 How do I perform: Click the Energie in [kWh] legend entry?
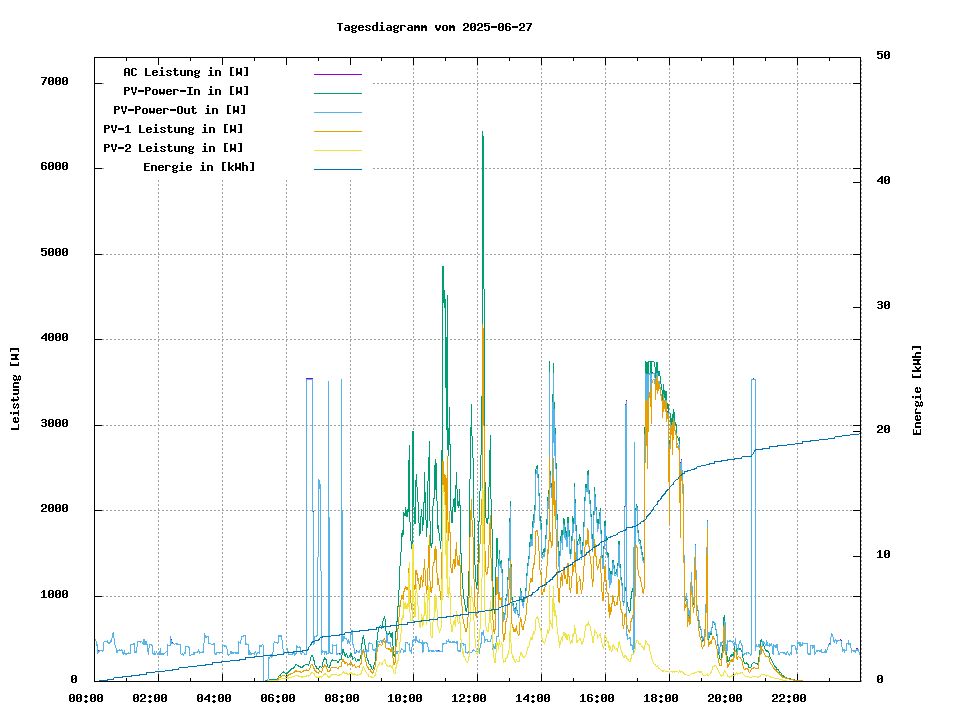point(199,167)
